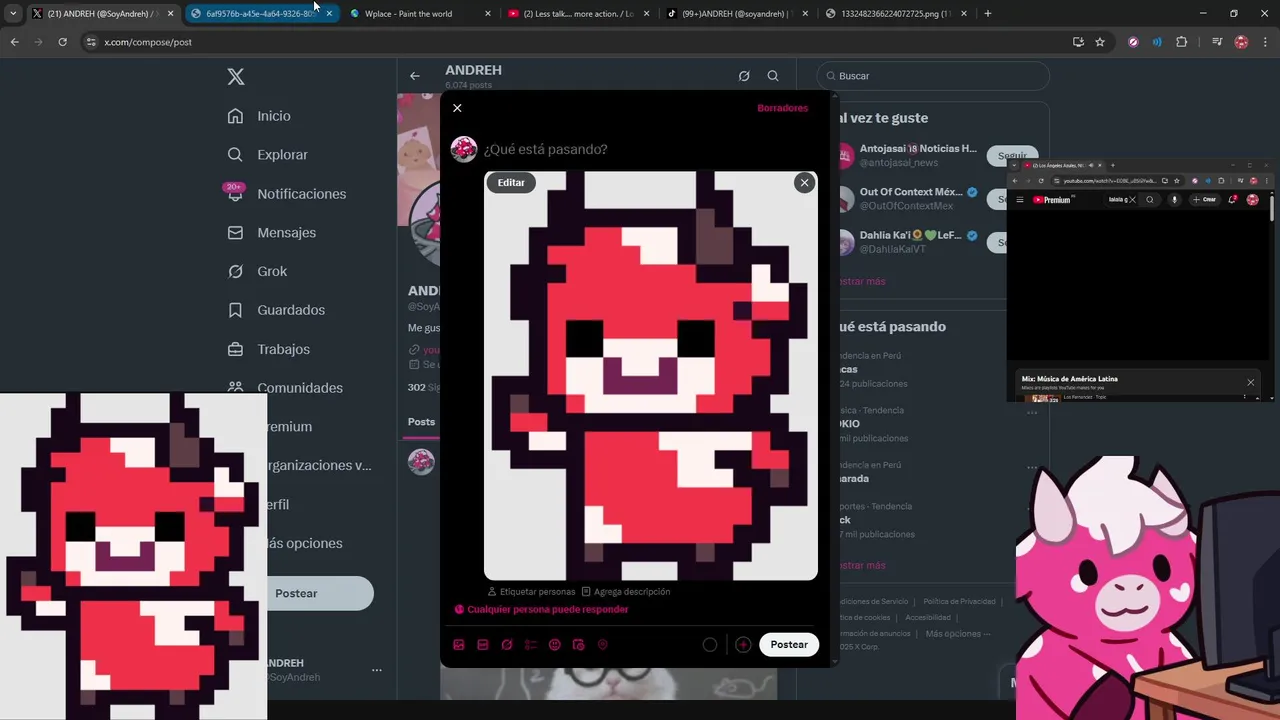This screenshot has height=720, width=1280.
Task: Open the Chrome three-dot menu
Action: pyautogui.click(x=1265, y=42)
